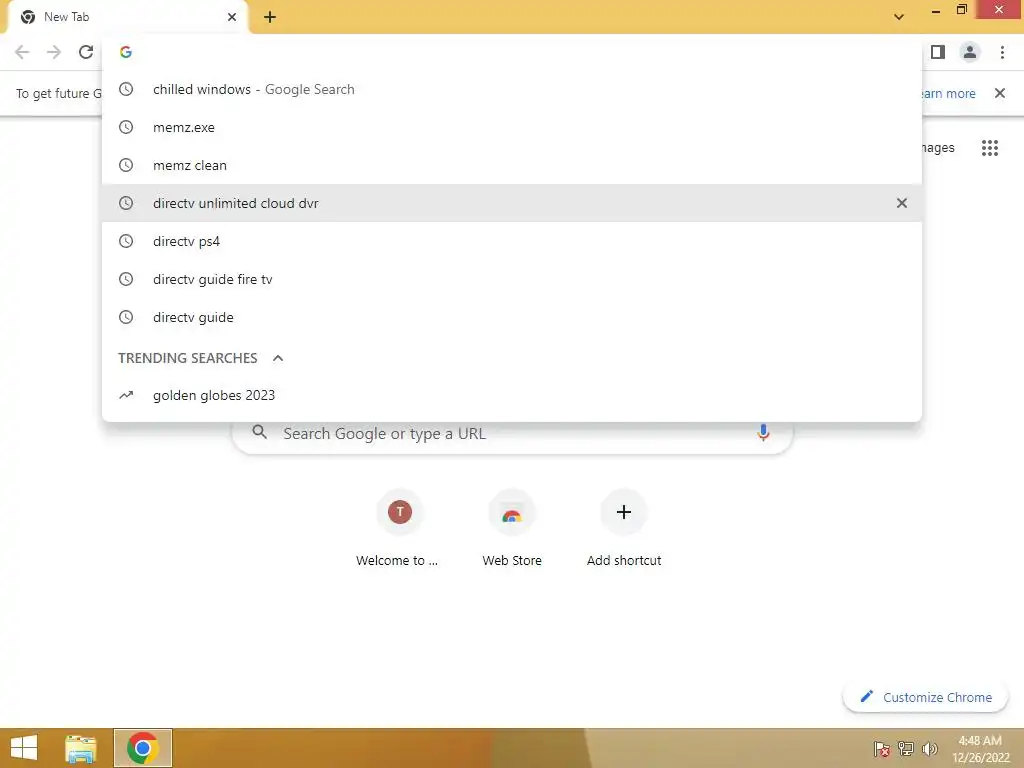Reload the page with the refresh icon
The height and width of the screenshot is (768, 1024).
[x=86, y=52]
